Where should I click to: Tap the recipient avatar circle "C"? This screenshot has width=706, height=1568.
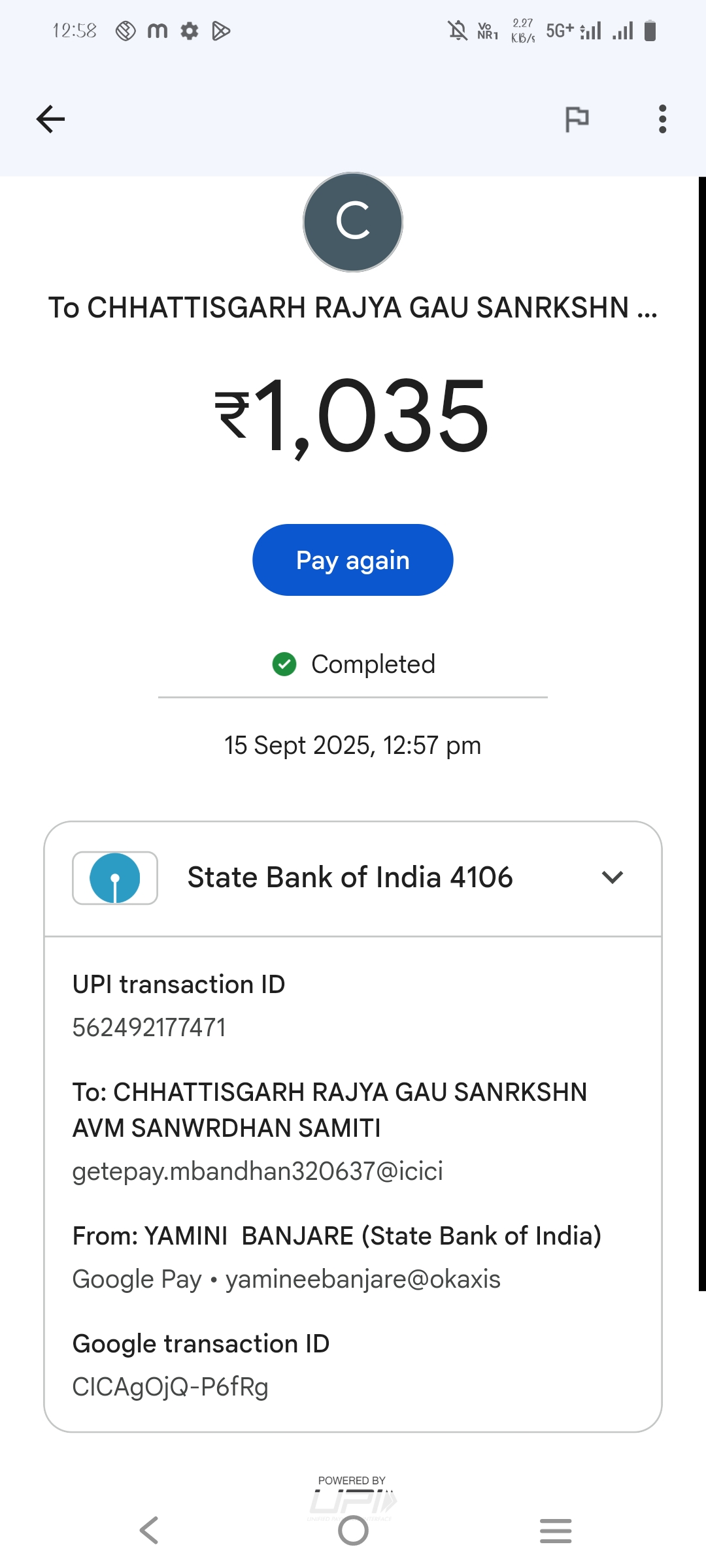coord(353,222)
